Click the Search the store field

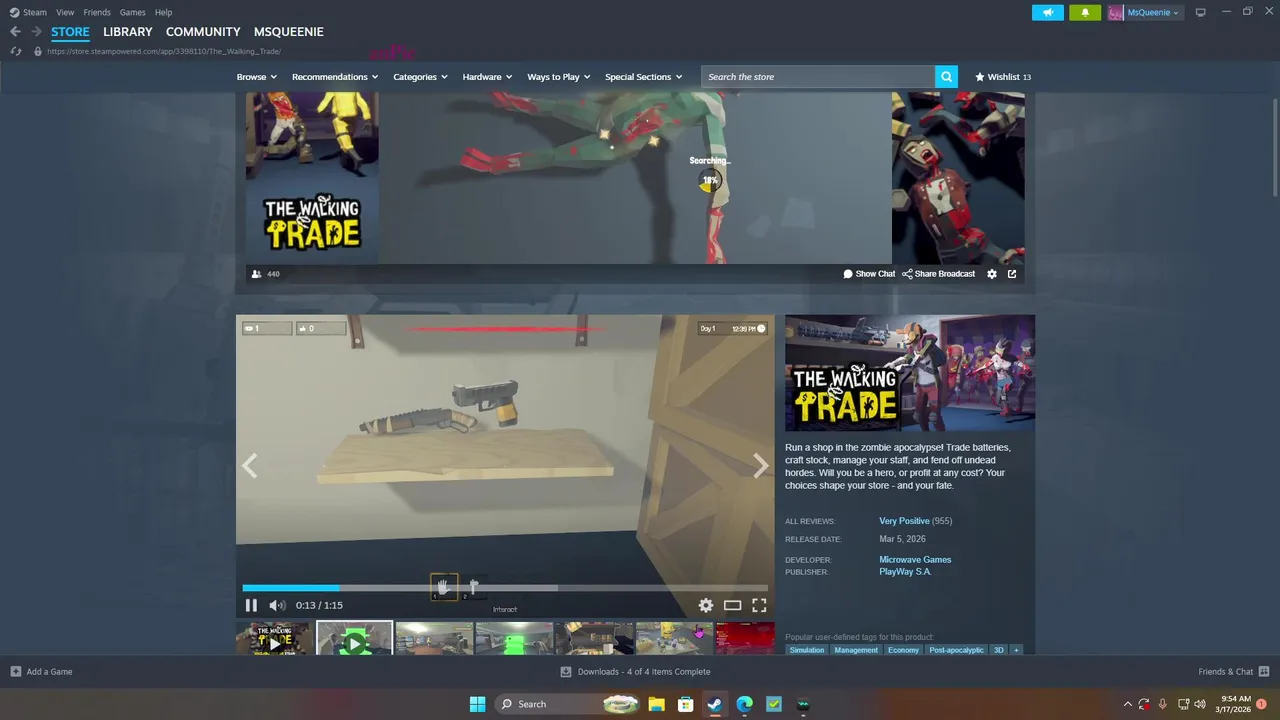click(818, 77)
